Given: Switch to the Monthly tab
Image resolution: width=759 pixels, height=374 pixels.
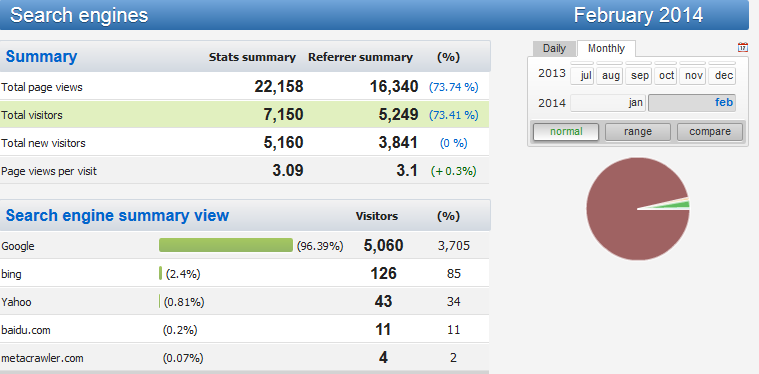Looking at the screenshot, I should pos(606,48).
